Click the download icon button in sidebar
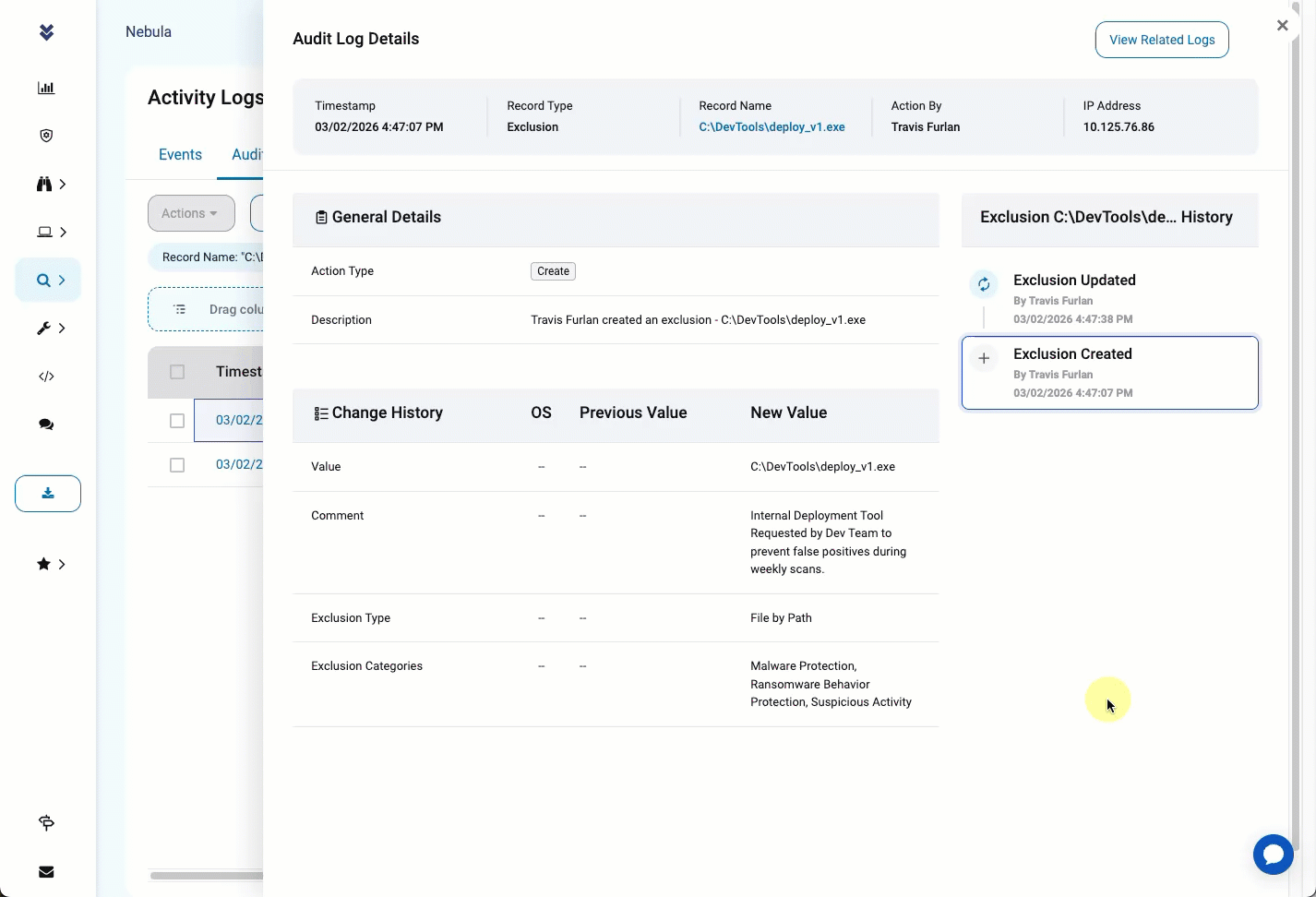The height and width of the screenshot is (897, 1316). (48, 494)
